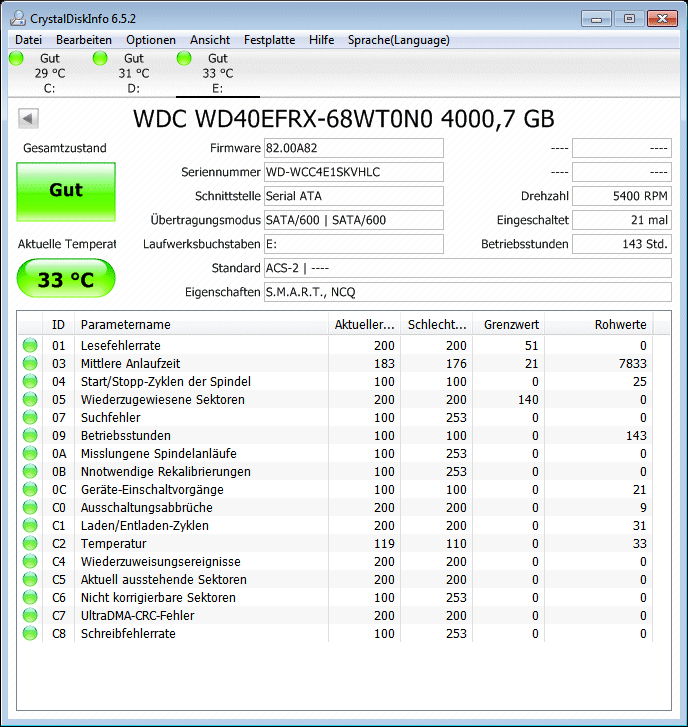Viewport: 688px width, 727px height.
Task: Close the CrystalDiskInfo window
Action: [x=663, y=19]
